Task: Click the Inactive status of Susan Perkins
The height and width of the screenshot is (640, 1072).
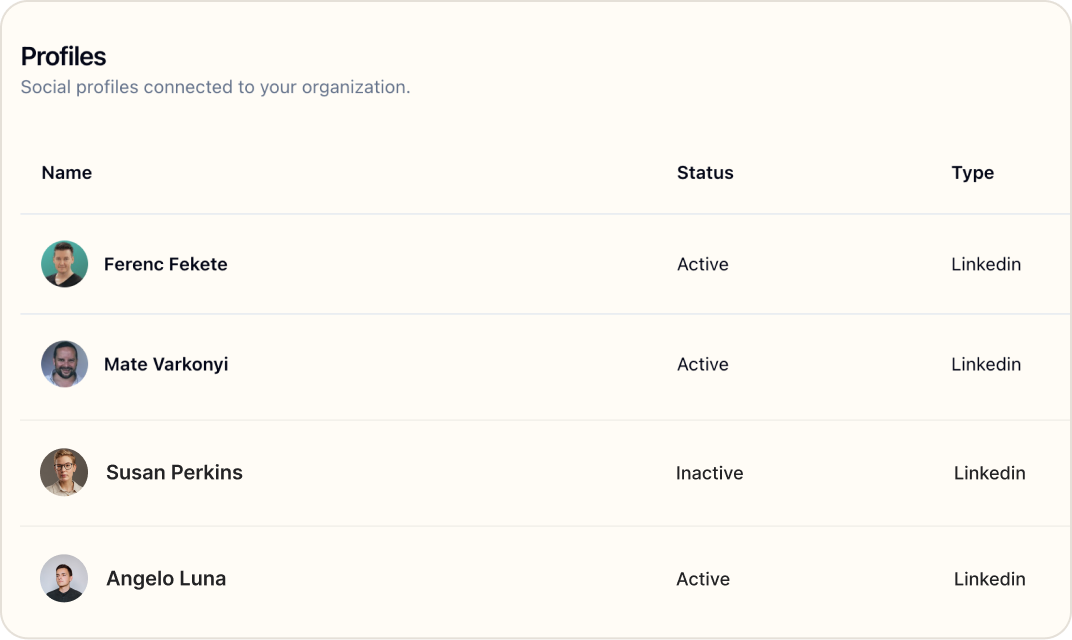Action: click(x=710, y=472)
